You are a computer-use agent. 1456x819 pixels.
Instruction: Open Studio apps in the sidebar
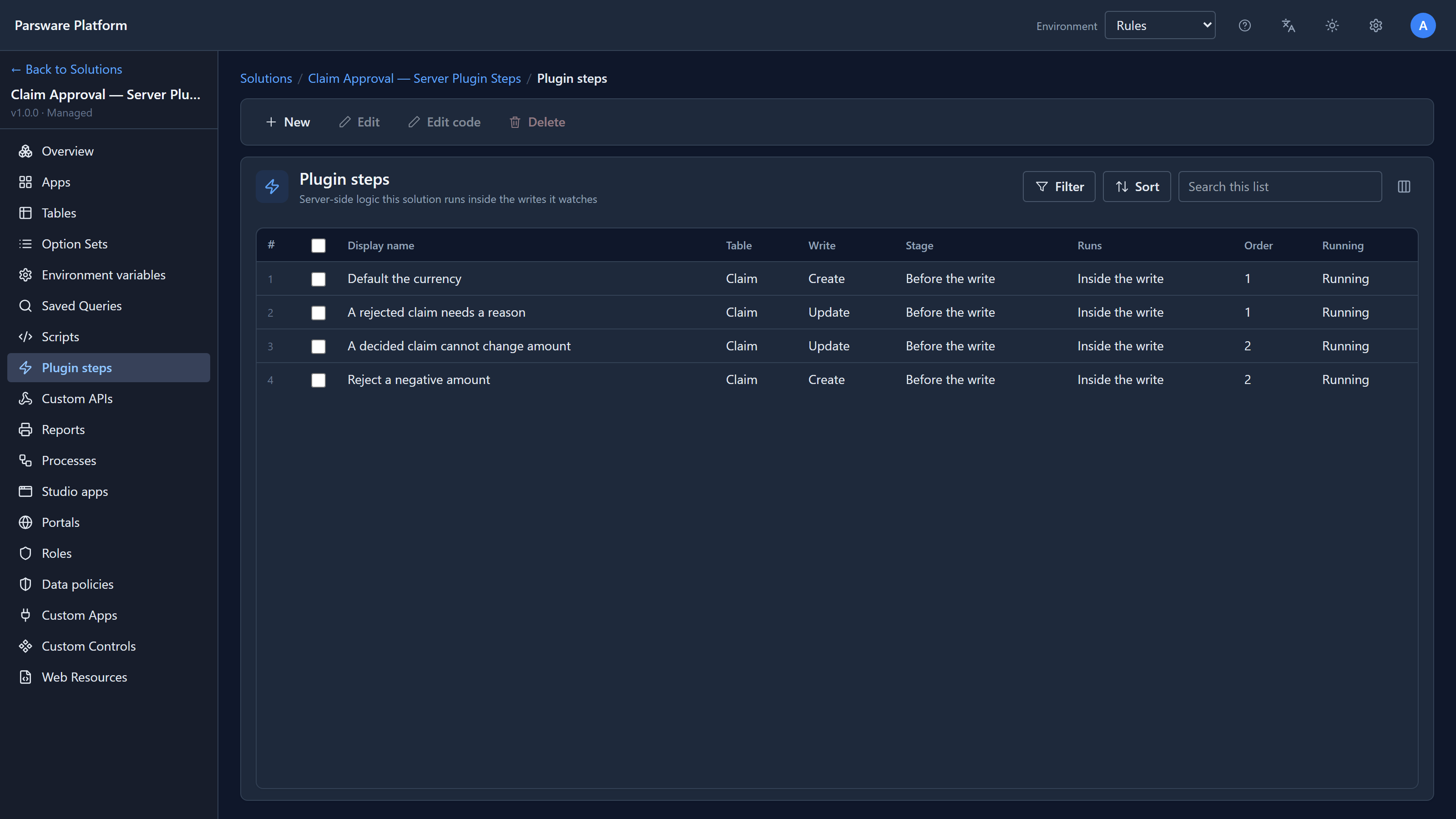(109, 492)
